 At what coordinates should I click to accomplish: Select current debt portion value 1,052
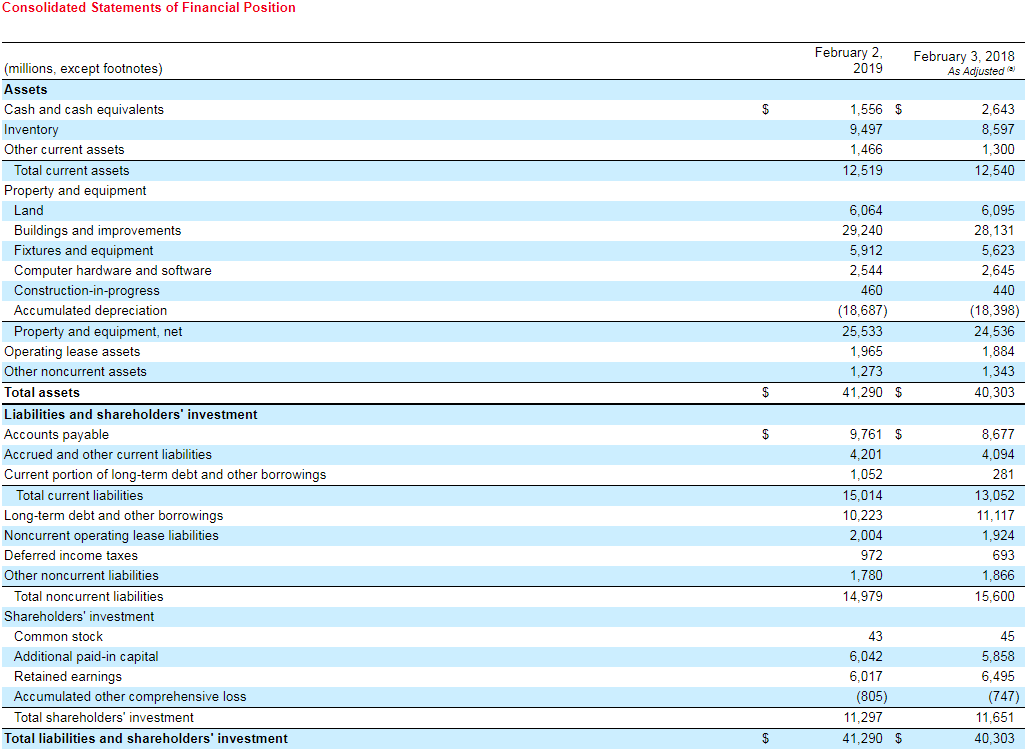(x=866, y=475)
